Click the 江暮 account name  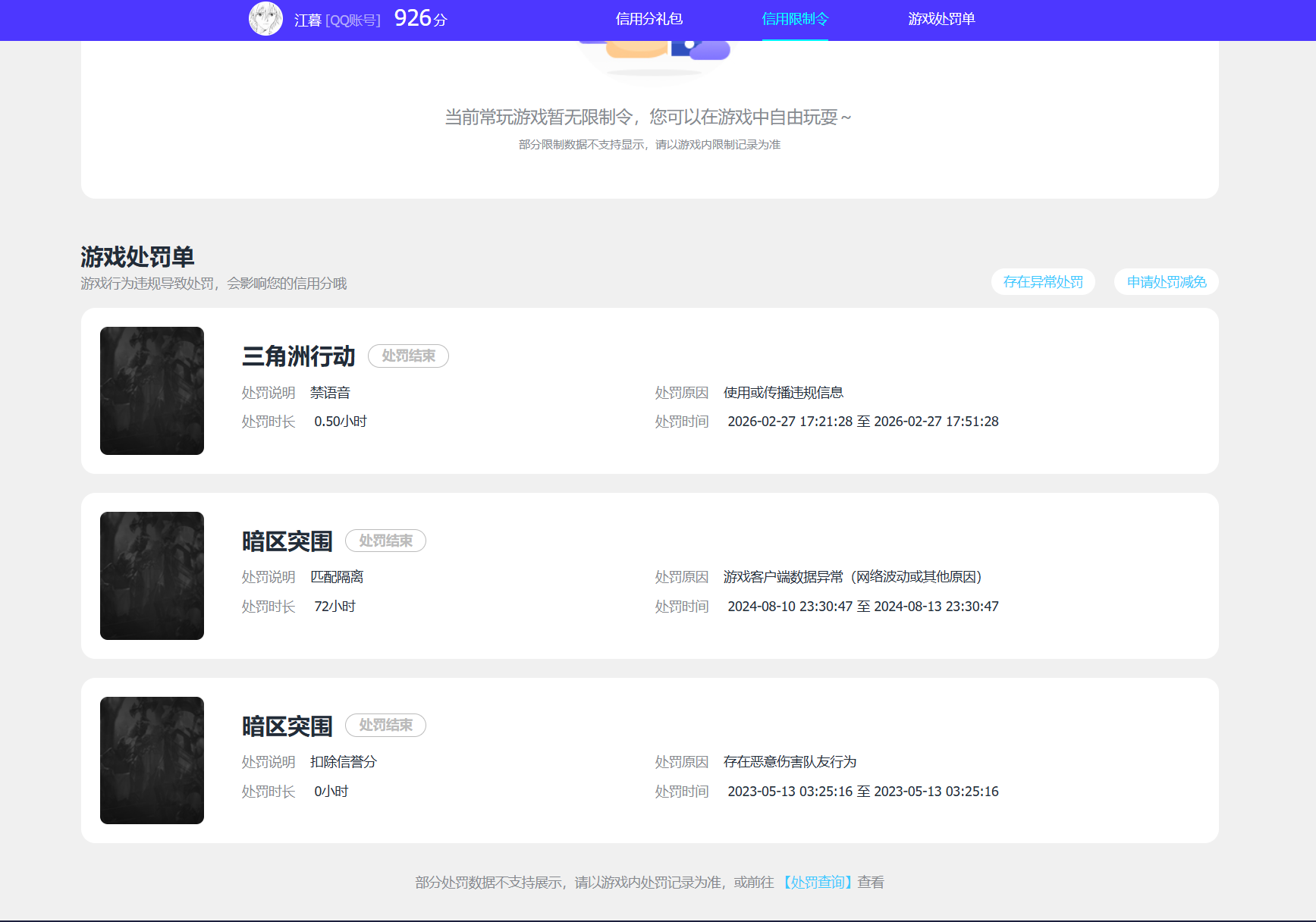[308, 20]
